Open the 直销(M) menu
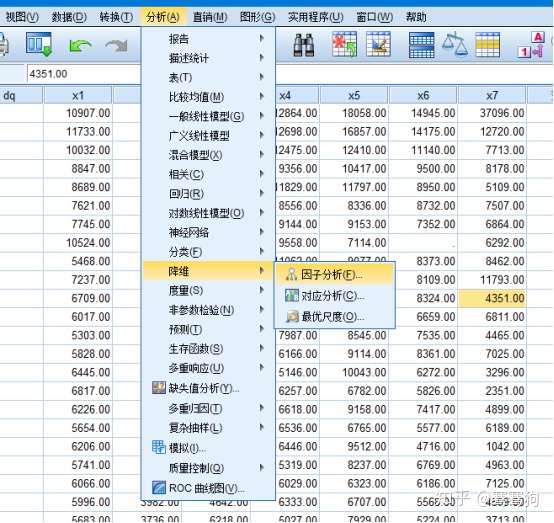Screen dimensions: 554x523 point(210,17)
